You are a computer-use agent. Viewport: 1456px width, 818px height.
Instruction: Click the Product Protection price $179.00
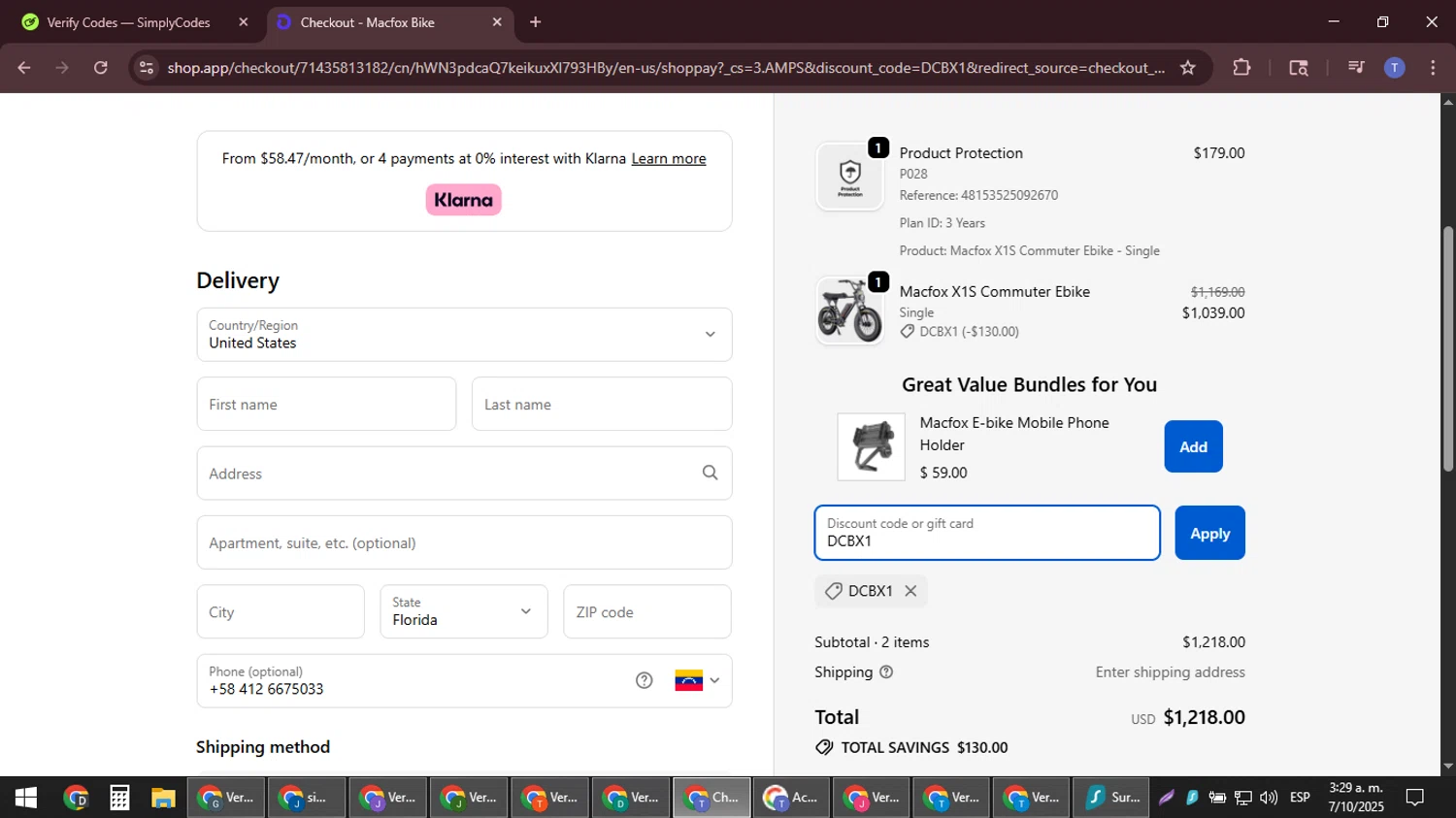pyautogui.click(x=1219, y=153)
